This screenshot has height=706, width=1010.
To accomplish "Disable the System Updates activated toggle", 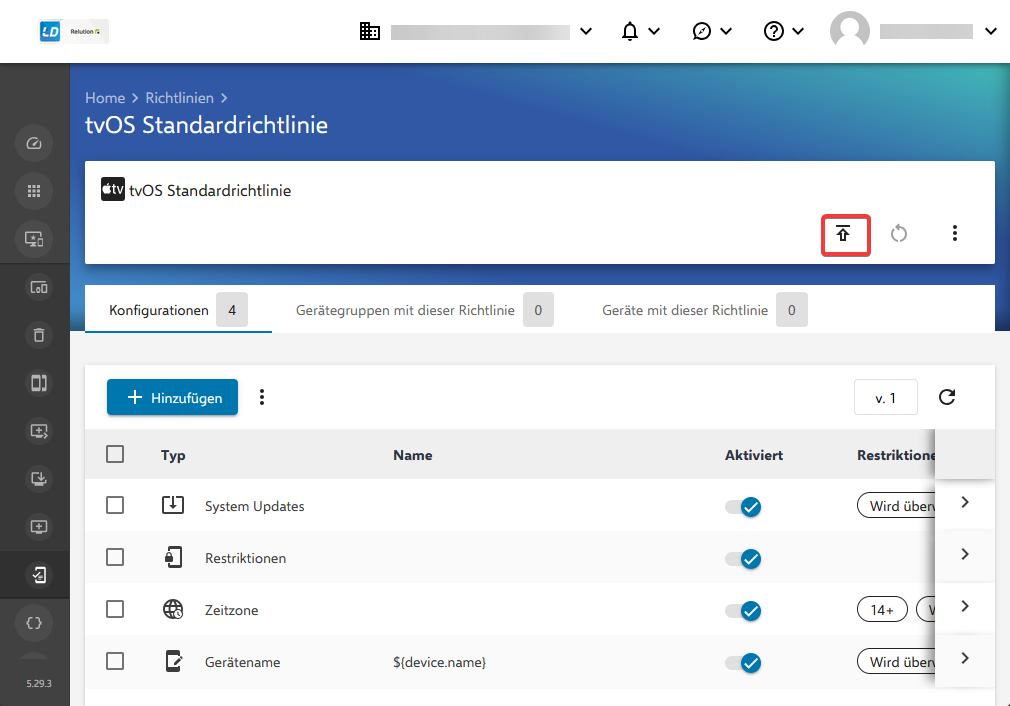I will tap(743, 507).
